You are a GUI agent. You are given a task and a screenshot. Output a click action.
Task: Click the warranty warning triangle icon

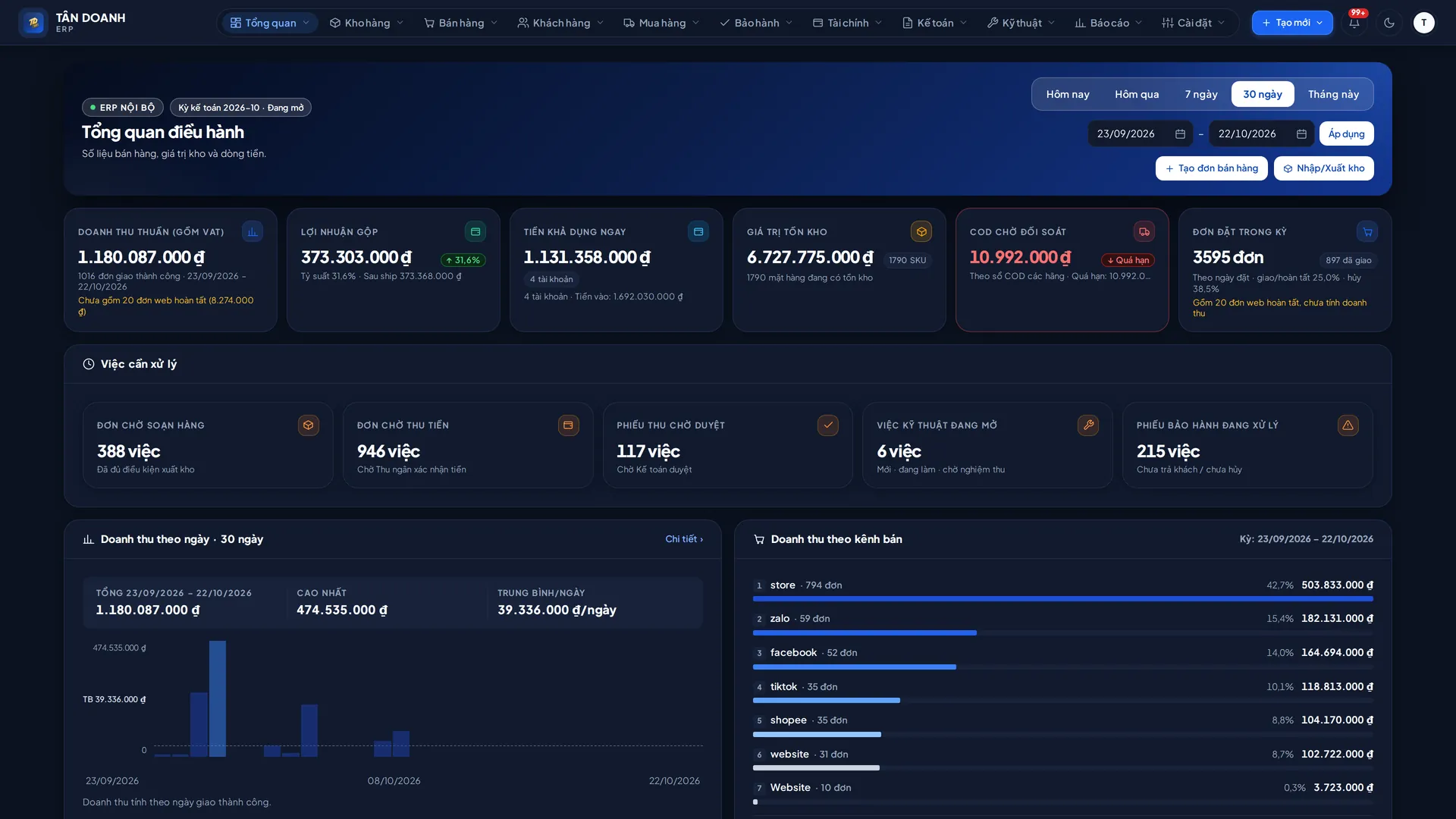click(x=1348, y=425)
